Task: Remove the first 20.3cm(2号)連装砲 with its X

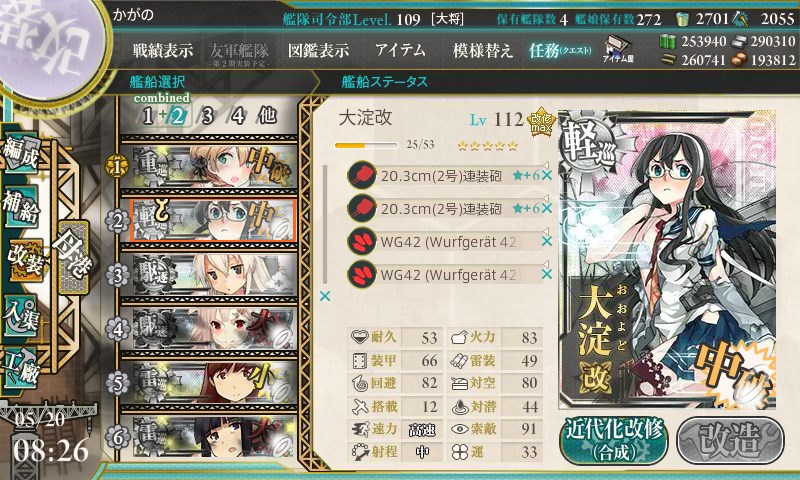Action: pos(546,175)
